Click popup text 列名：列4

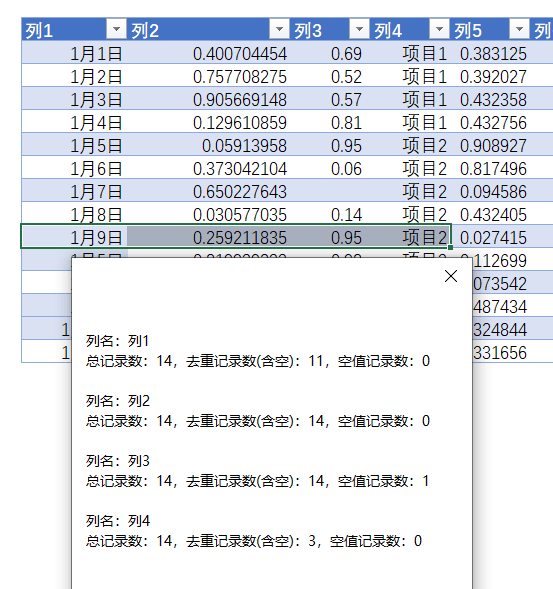(x=118, y=521)
